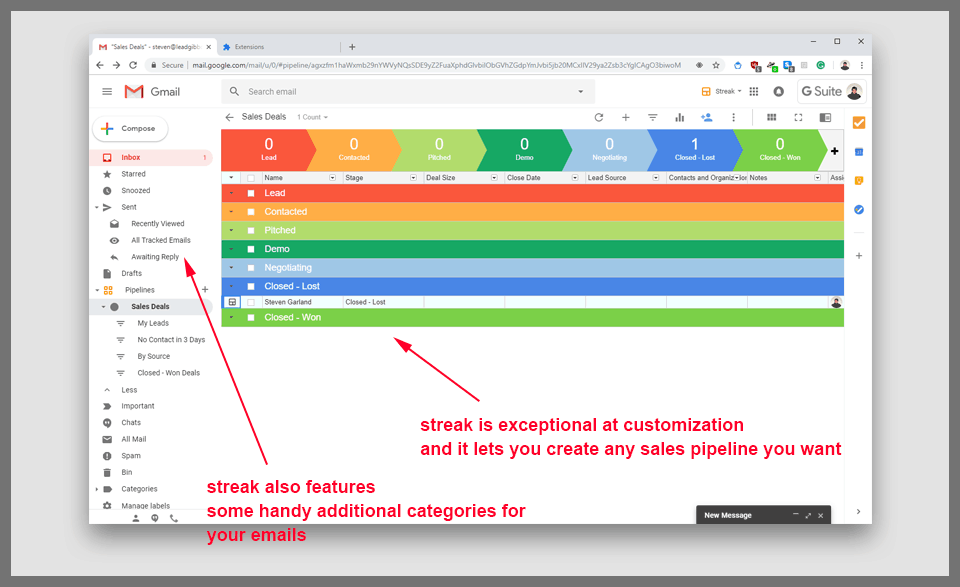
Task: Open All Tracked Emails
Action: click(160, 240)
